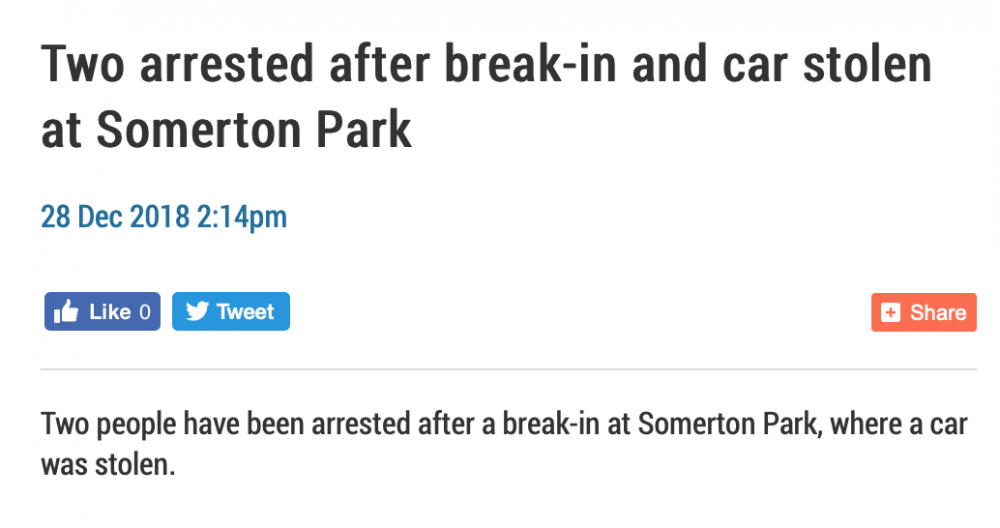Click the Facebook thumbs-up icon

67,312
